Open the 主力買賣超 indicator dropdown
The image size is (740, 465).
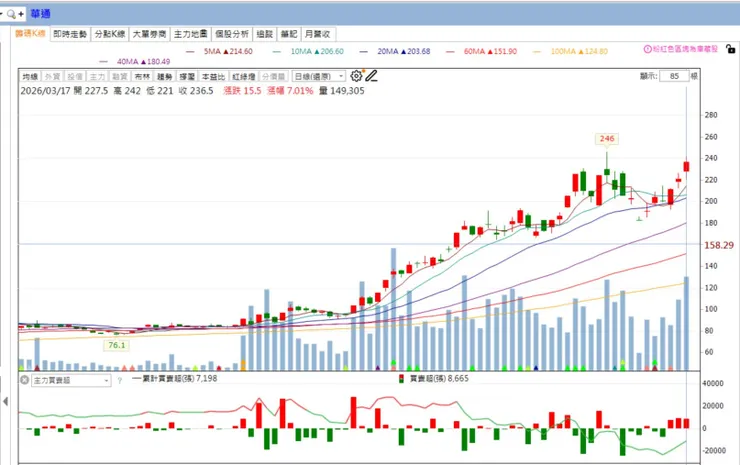(x=71, y=380)
